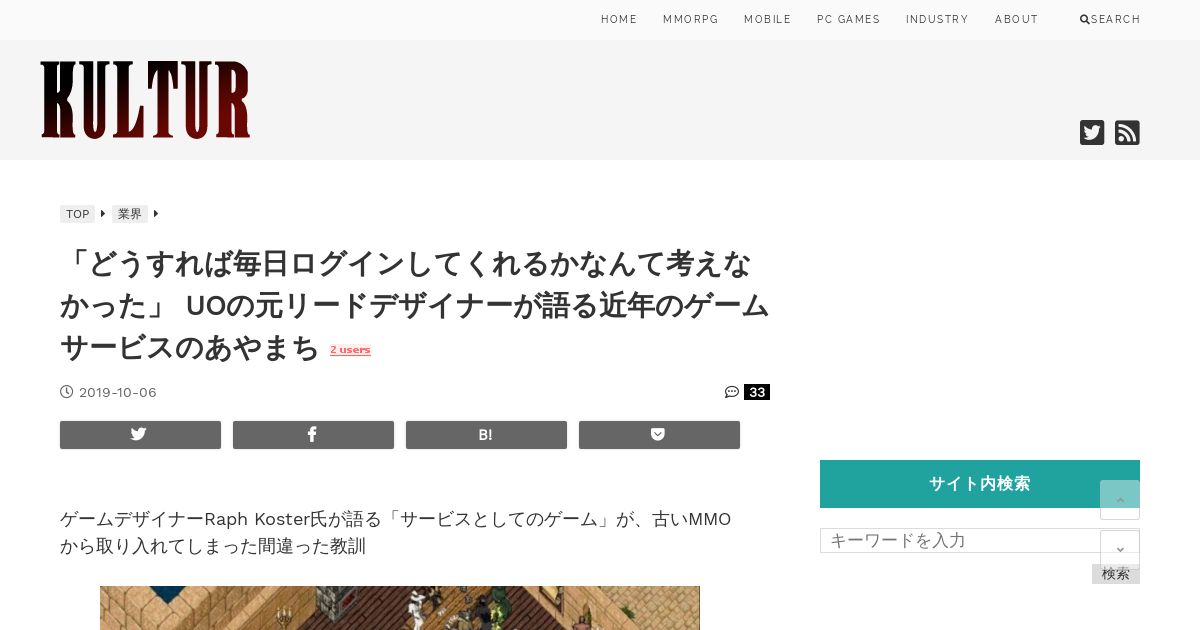Open SEARCH in the top navigation
1200x630 pixels.
coord(1110,20)
